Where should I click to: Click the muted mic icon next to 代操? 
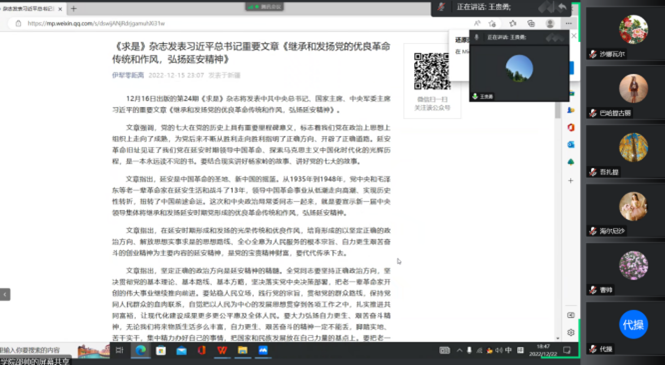tap(593, 349)
